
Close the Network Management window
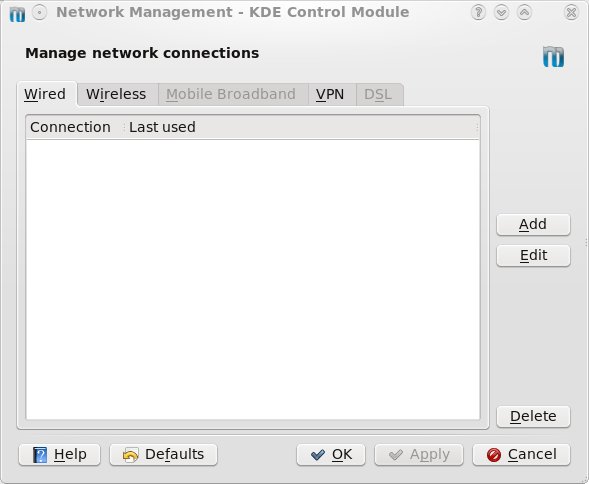pos(571,12)
